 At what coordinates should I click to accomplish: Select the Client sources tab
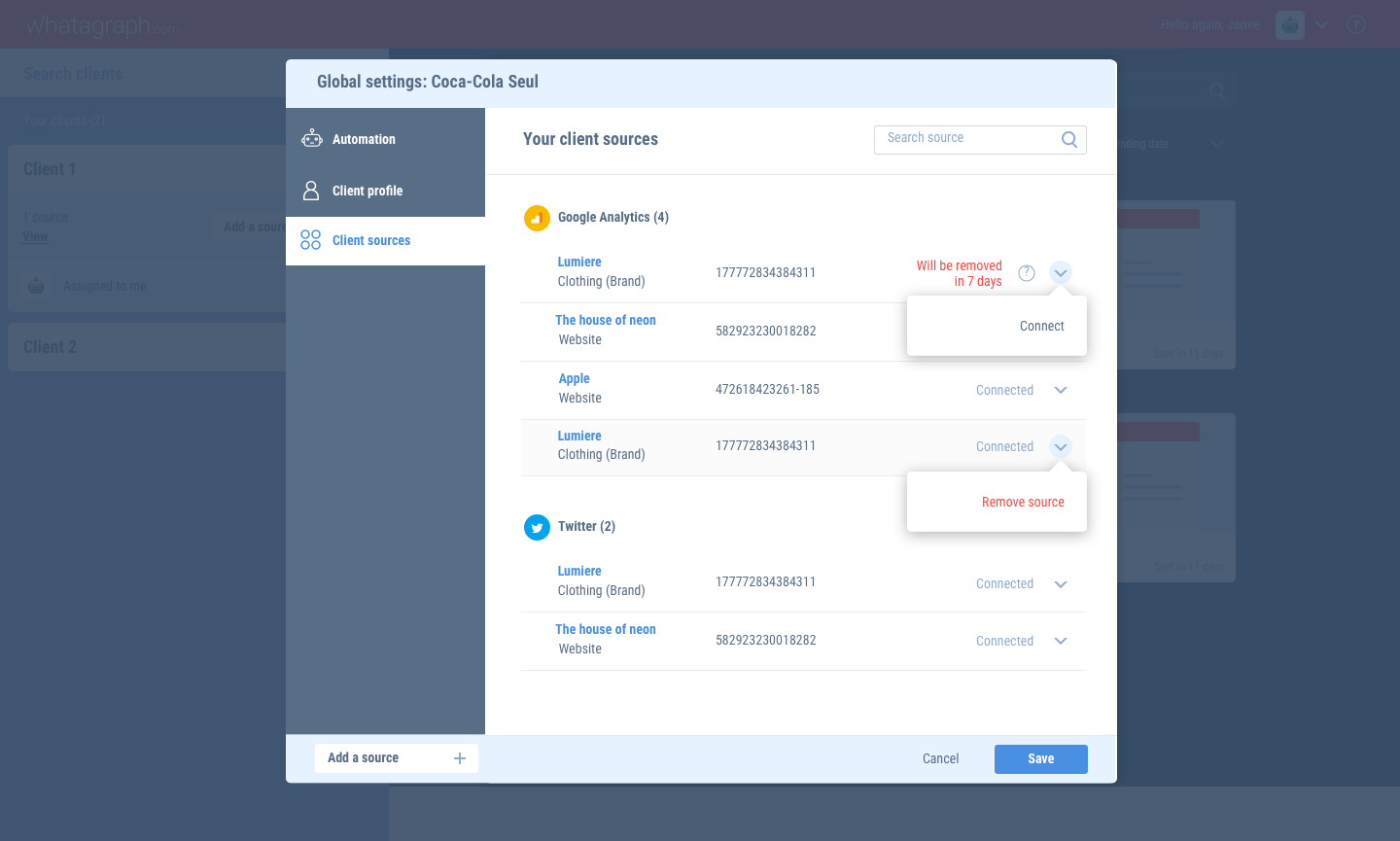pyautogui.click(x=385, y=240)
